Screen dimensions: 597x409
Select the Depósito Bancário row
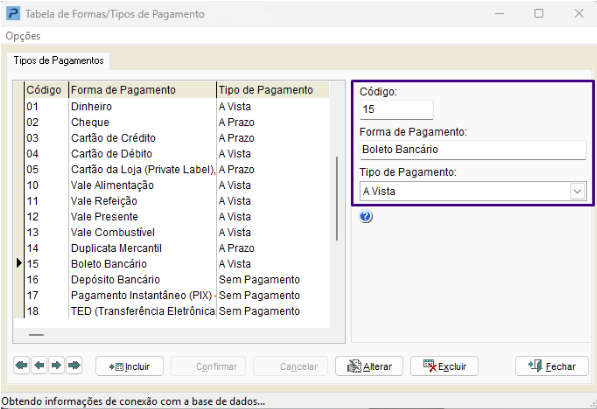(x=172, y=280)
